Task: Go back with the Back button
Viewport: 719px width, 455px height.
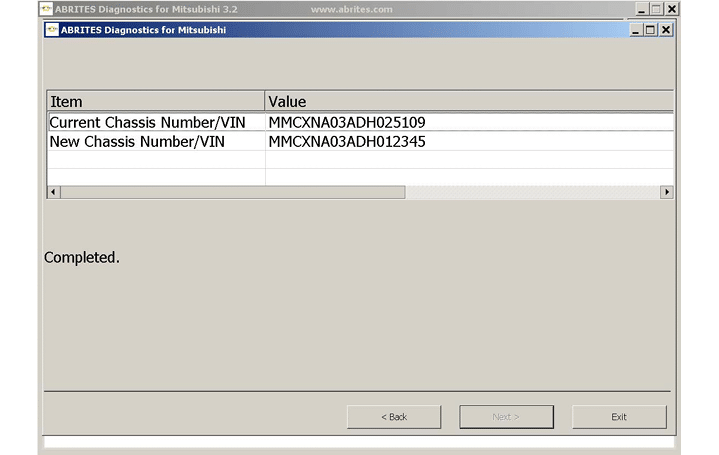Action: click(x=394, y=417)
